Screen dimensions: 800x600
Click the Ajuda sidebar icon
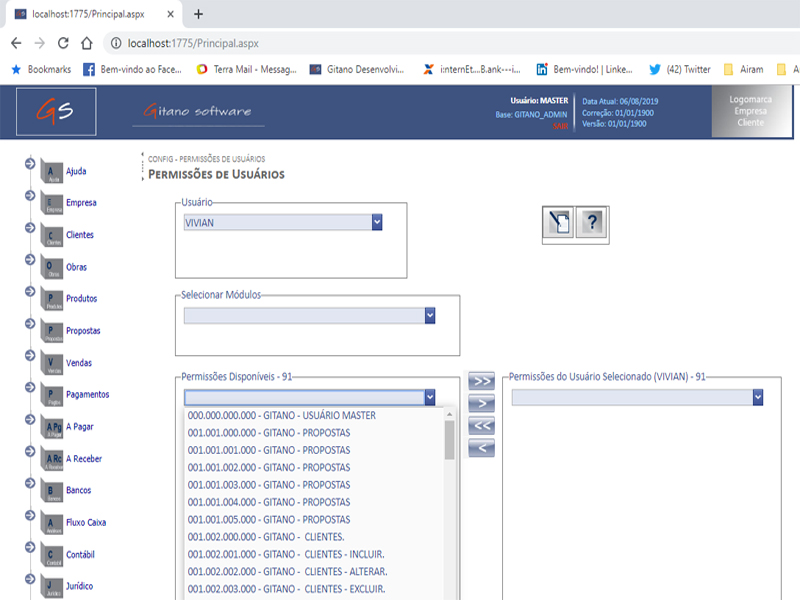coord(53,173)
